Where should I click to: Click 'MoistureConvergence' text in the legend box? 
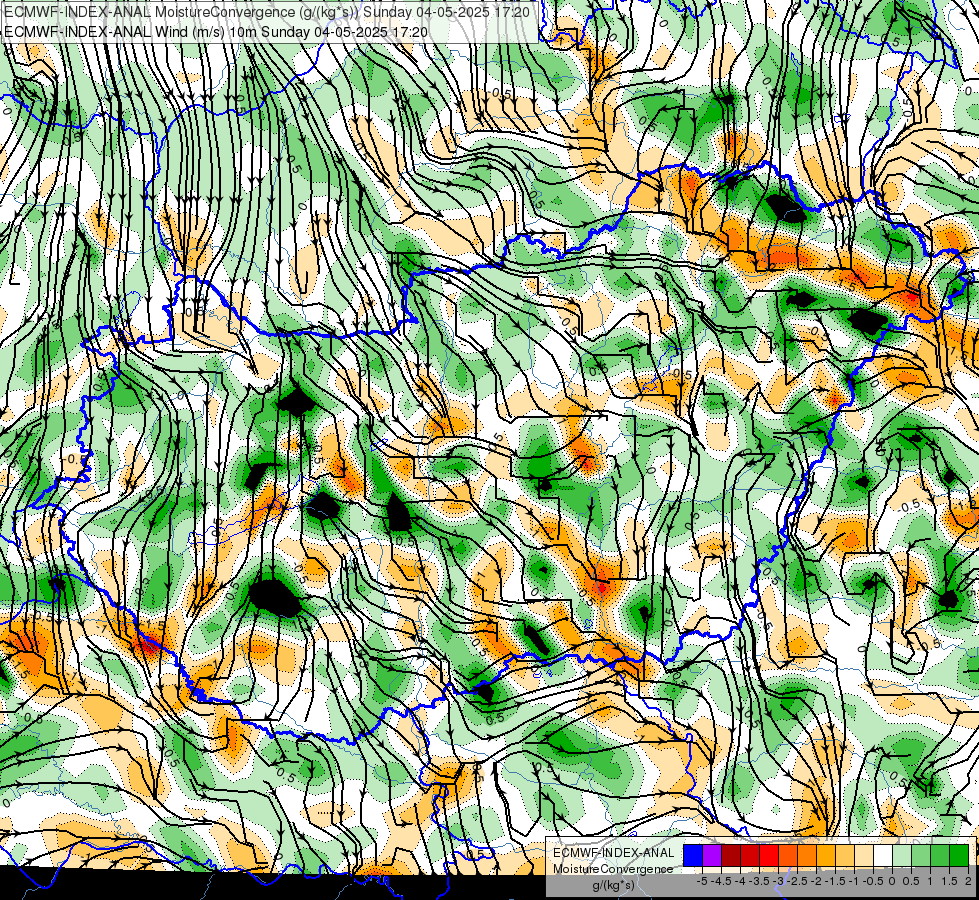point(613,869)
